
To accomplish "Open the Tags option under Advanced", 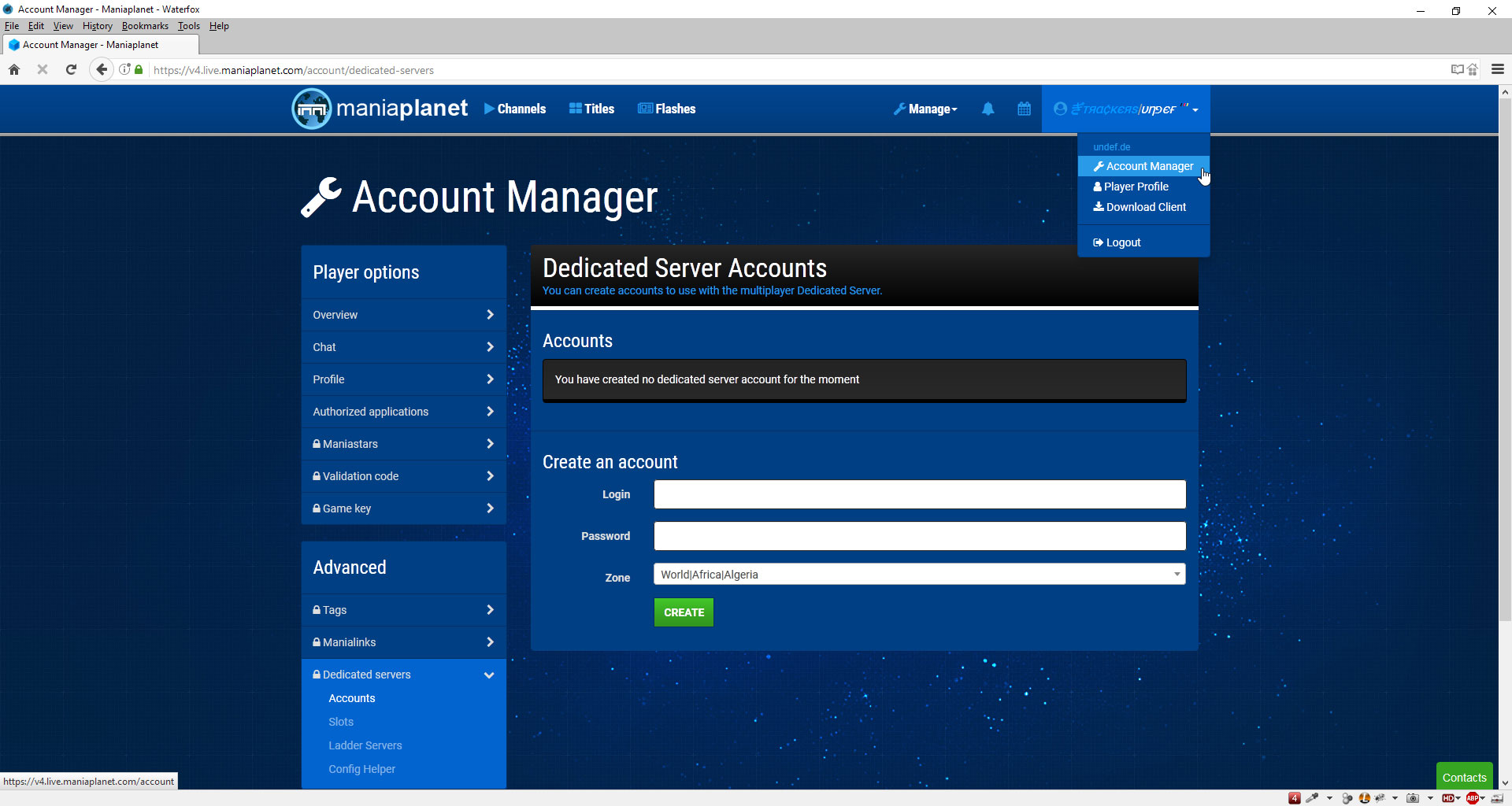I will click(403, 610).
